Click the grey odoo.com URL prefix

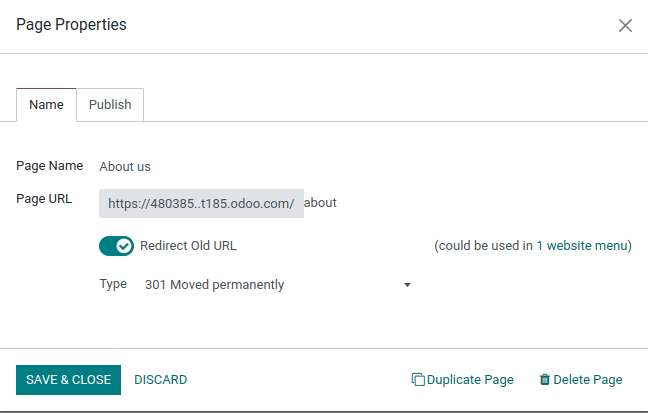click(201, 203)
